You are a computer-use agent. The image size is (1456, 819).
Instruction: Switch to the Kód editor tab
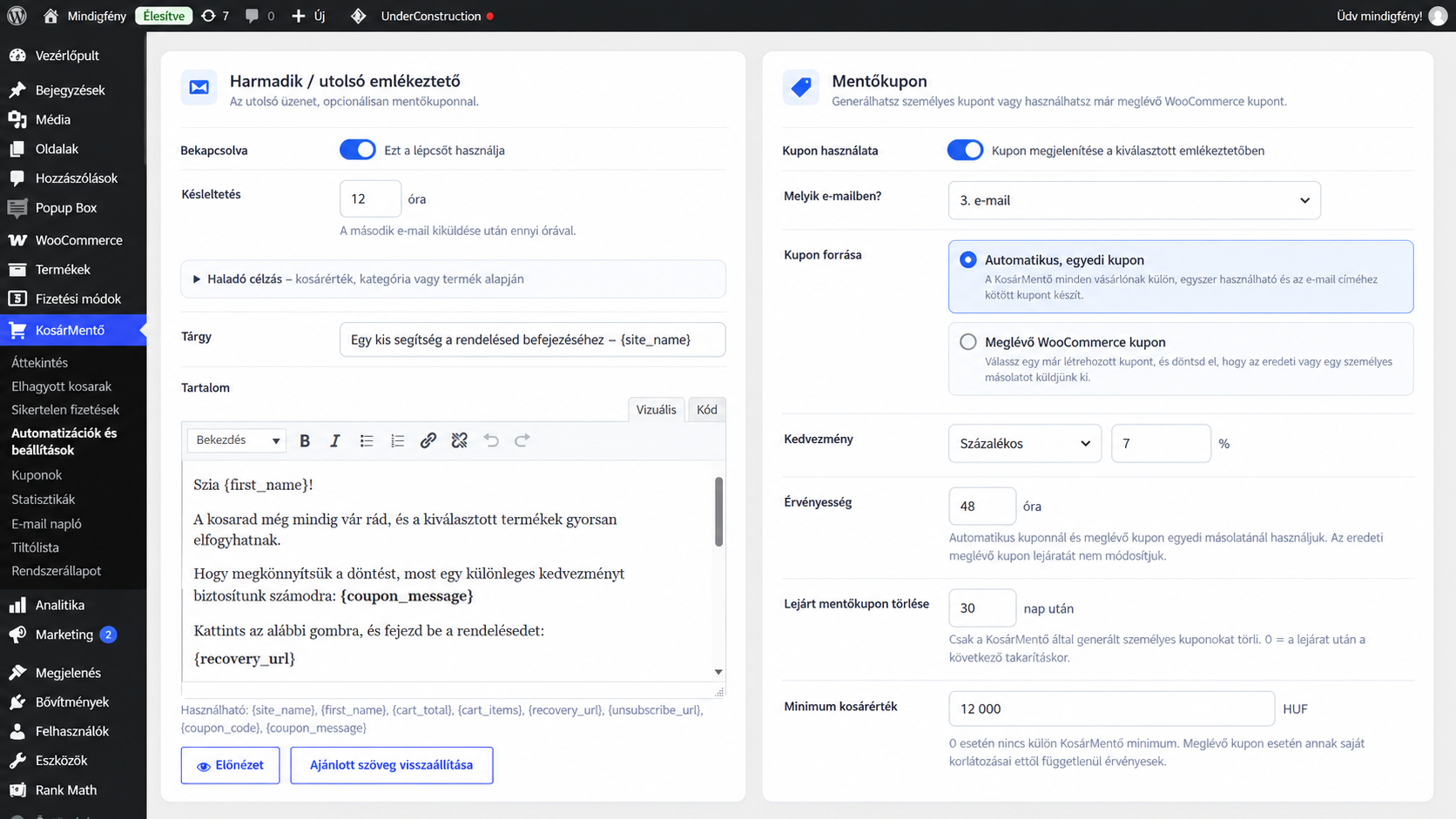707,409
